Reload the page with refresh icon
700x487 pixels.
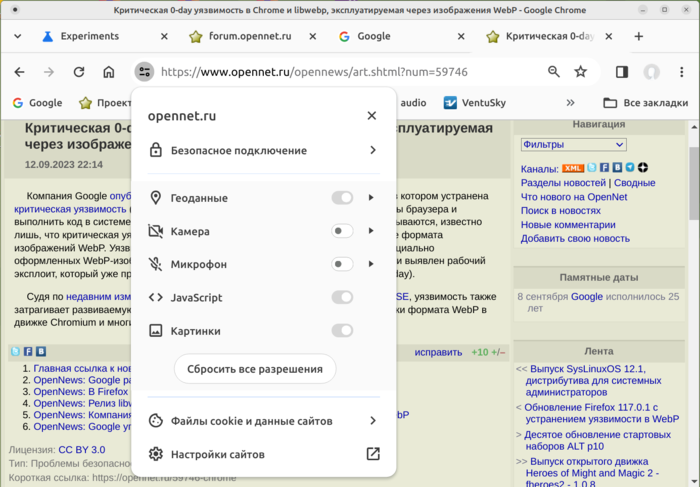pyautogui.click(x=79, y=72)
